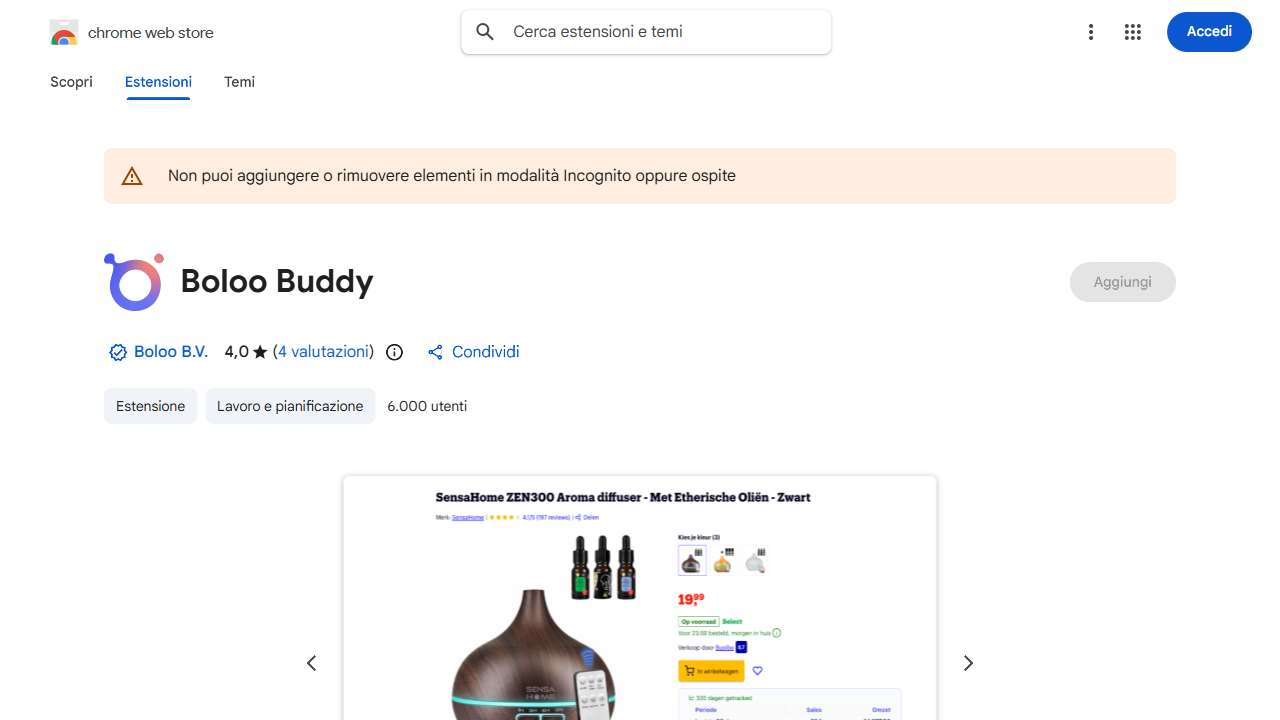Click the Boloo Buddy extension logo
The height and width of the screenshot is (720, 1280).
pos(134,282)
